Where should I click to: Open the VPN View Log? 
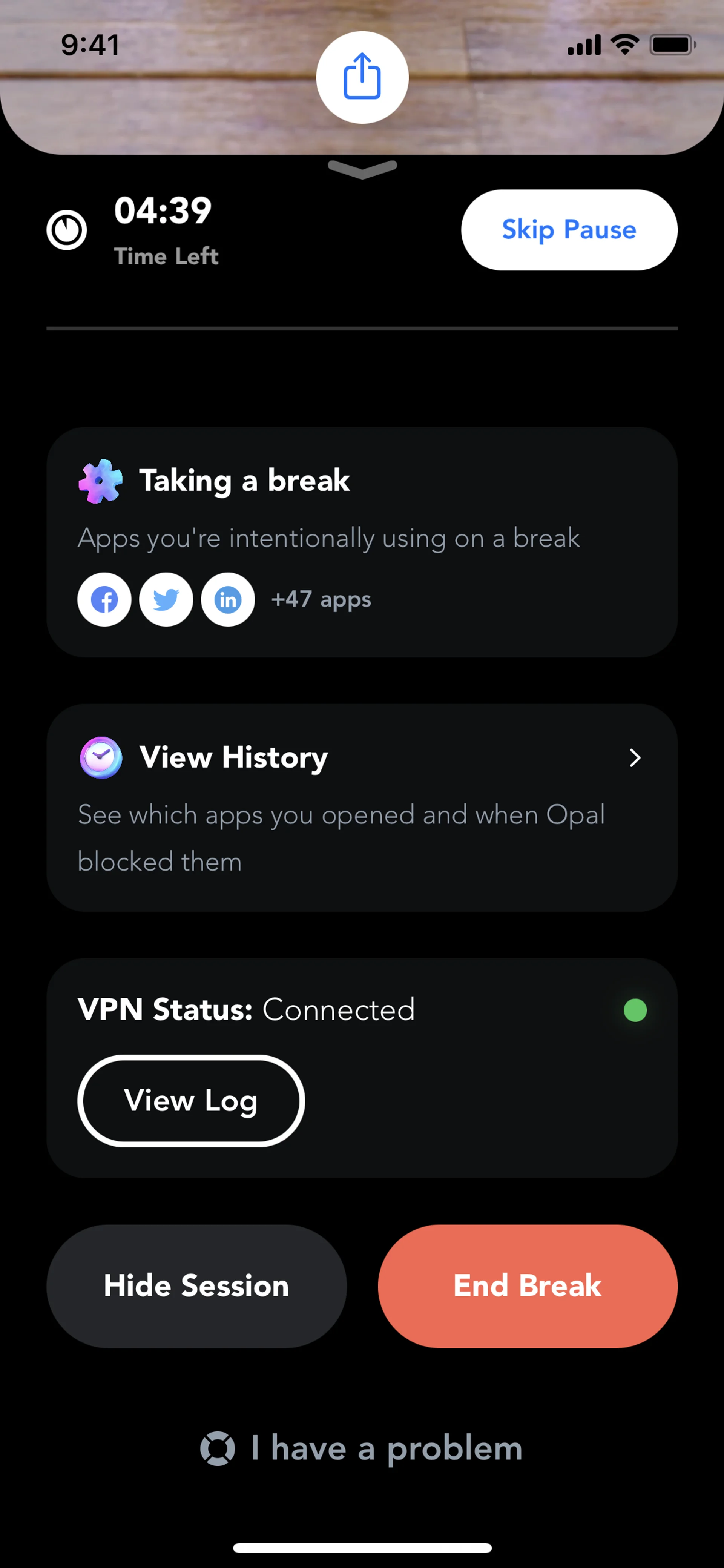pyautogui.click(x=191, y=1101)
